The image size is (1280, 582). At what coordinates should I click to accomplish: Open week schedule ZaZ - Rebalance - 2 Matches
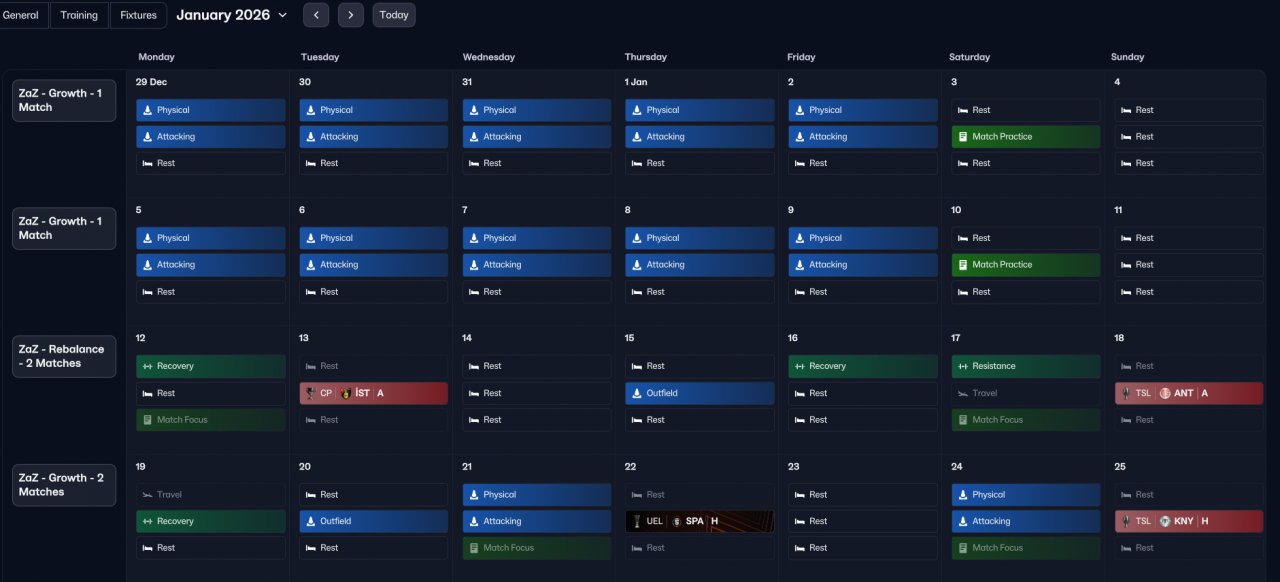click(64, 356)
